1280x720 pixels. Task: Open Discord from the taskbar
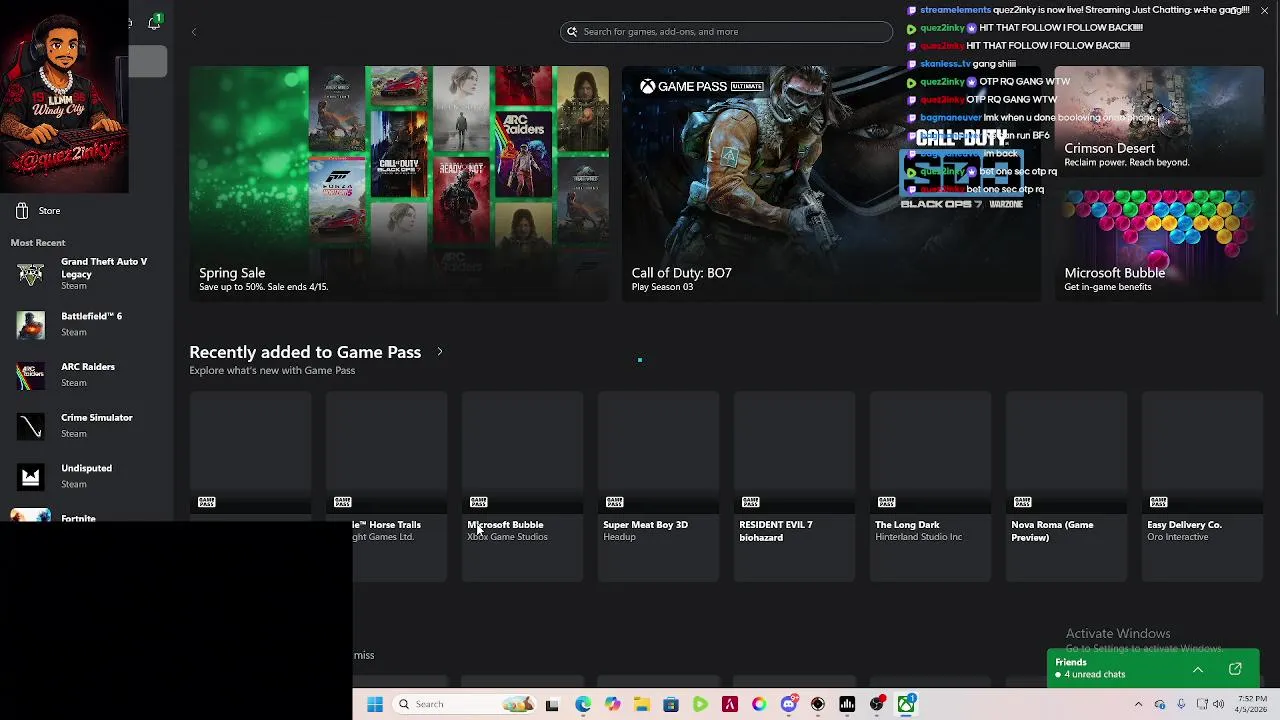pos(789,704)
